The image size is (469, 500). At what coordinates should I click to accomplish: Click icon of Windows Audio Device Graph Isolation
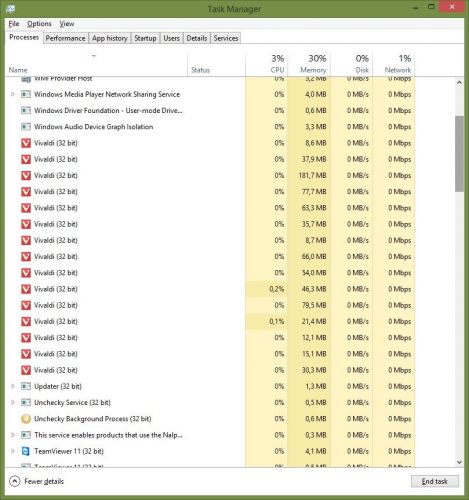pos(26,127)
